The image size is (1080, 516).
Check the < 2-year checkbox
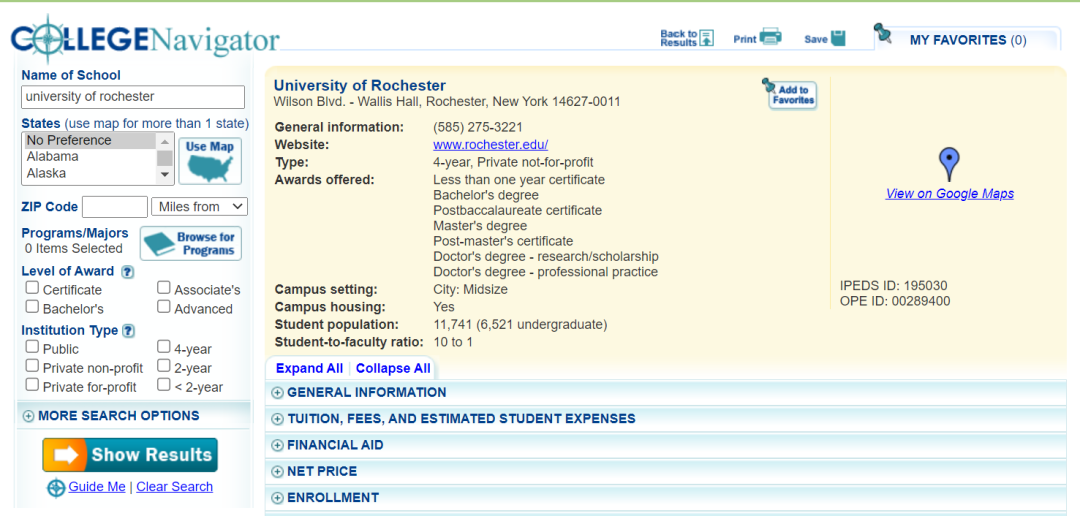163,385
